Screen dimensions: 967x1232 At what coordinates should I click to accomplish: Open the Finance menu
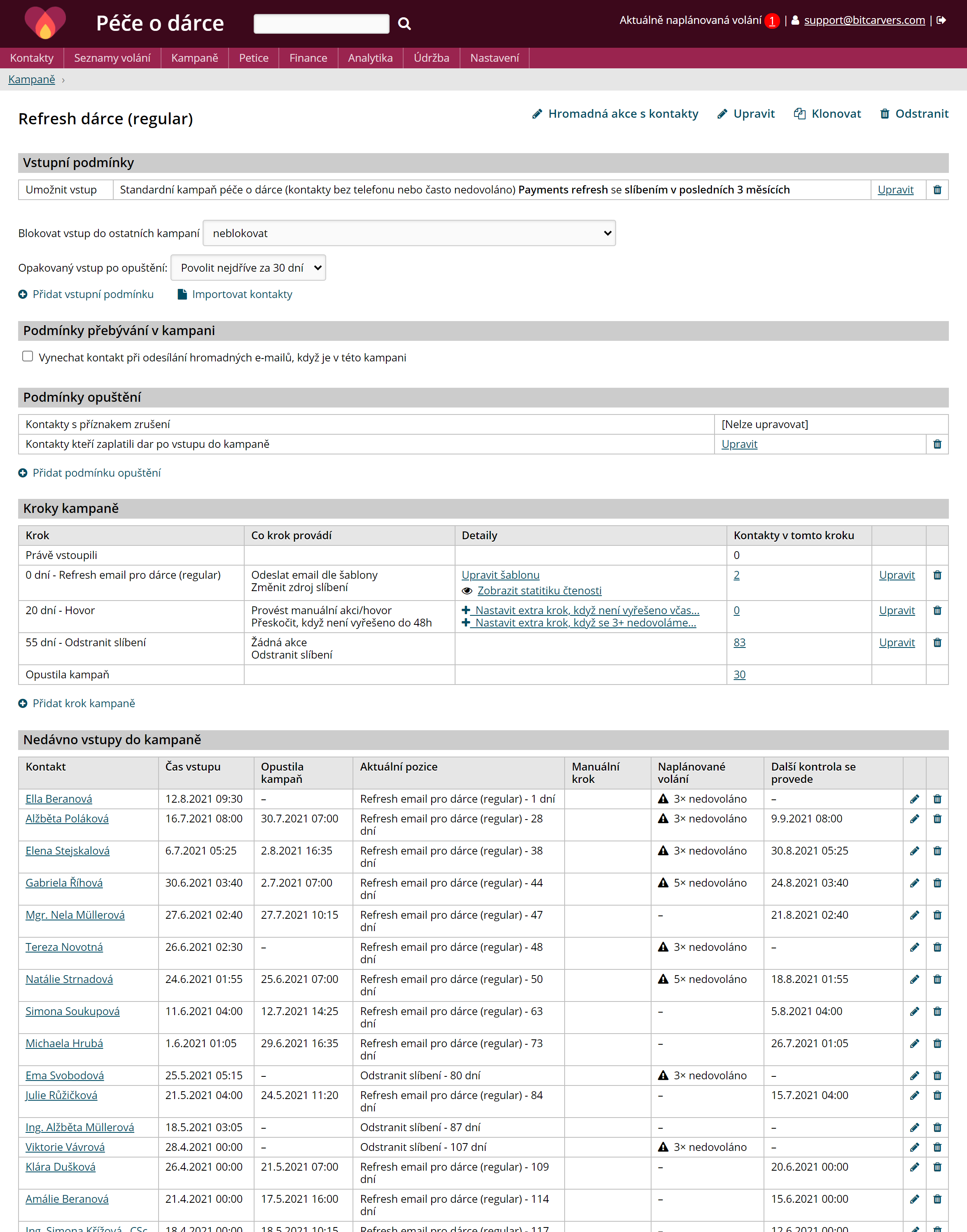click(308, 58)
